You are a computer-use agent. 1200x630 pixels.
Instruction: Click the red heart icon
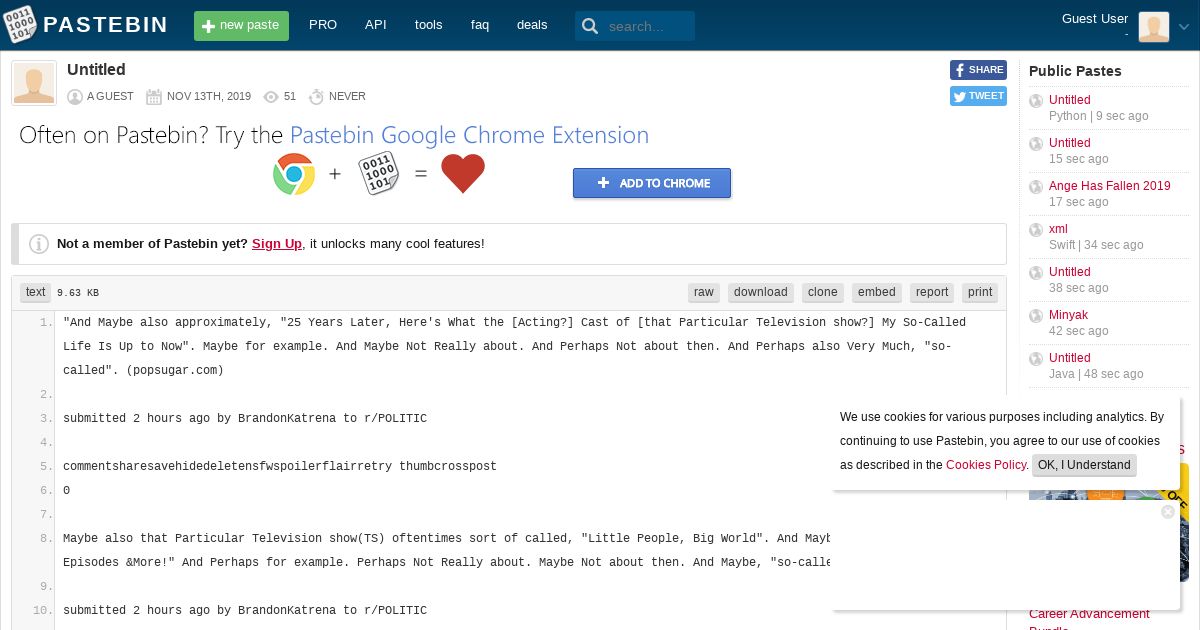pos(463,174)
